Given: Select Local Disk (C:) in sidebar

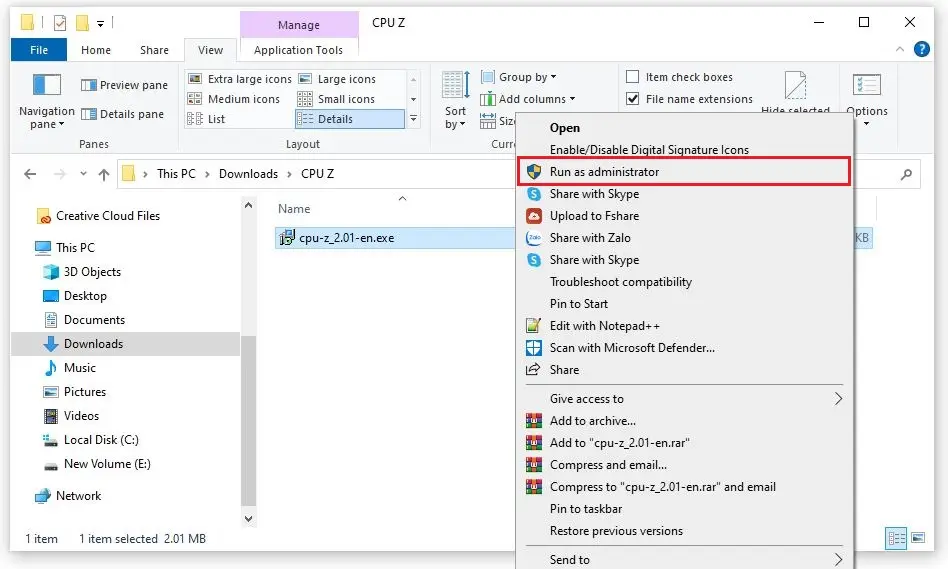Looking at the screenshot, I should click(100, 440).
